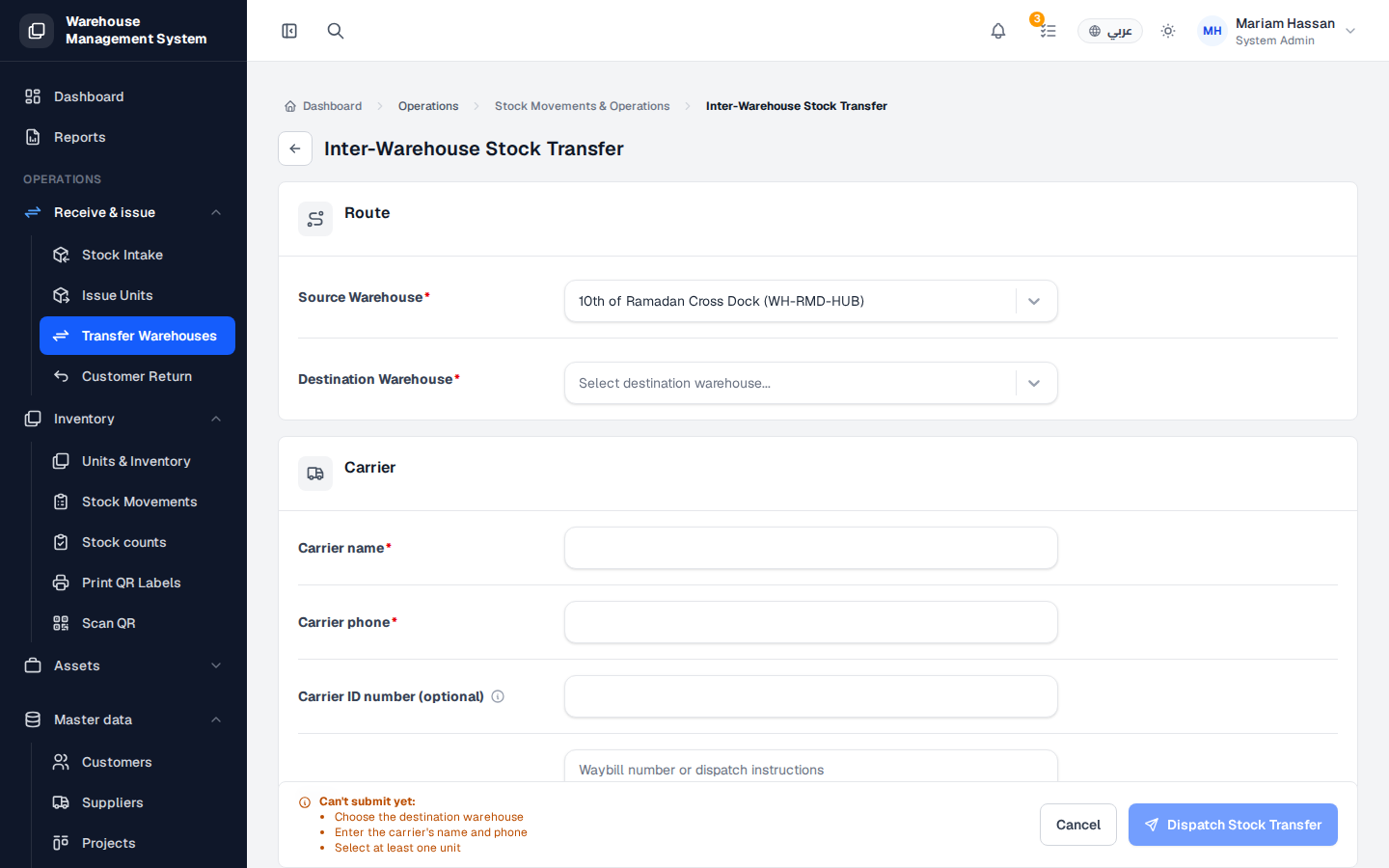Toggle the light/dark theme sun icon
This screenshot has width=1389, height=868.
(x=1168, y=31)
